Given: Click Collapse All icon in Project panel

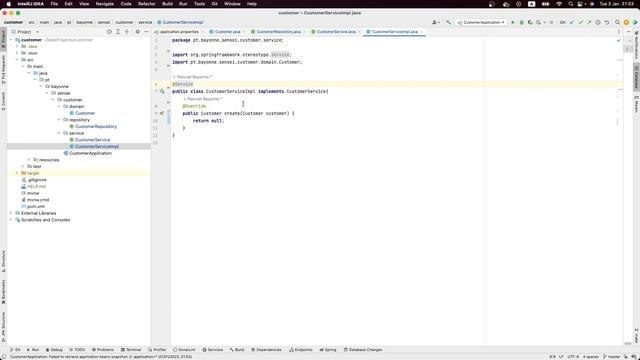Looking at the screenshot, I should tap(127, 32).
